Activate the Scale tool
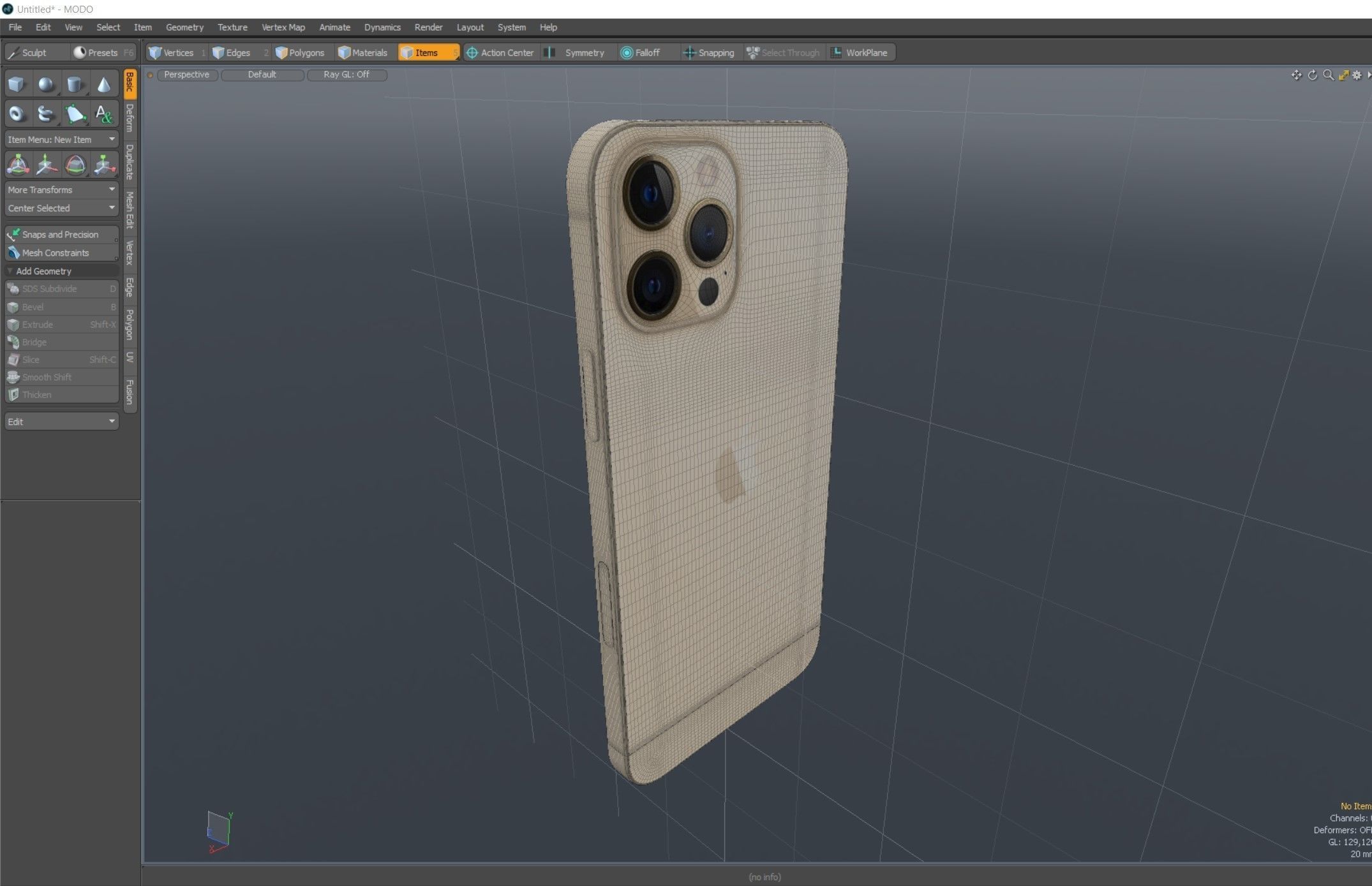Screen dimensions: 1372x886 click(103, 165)
